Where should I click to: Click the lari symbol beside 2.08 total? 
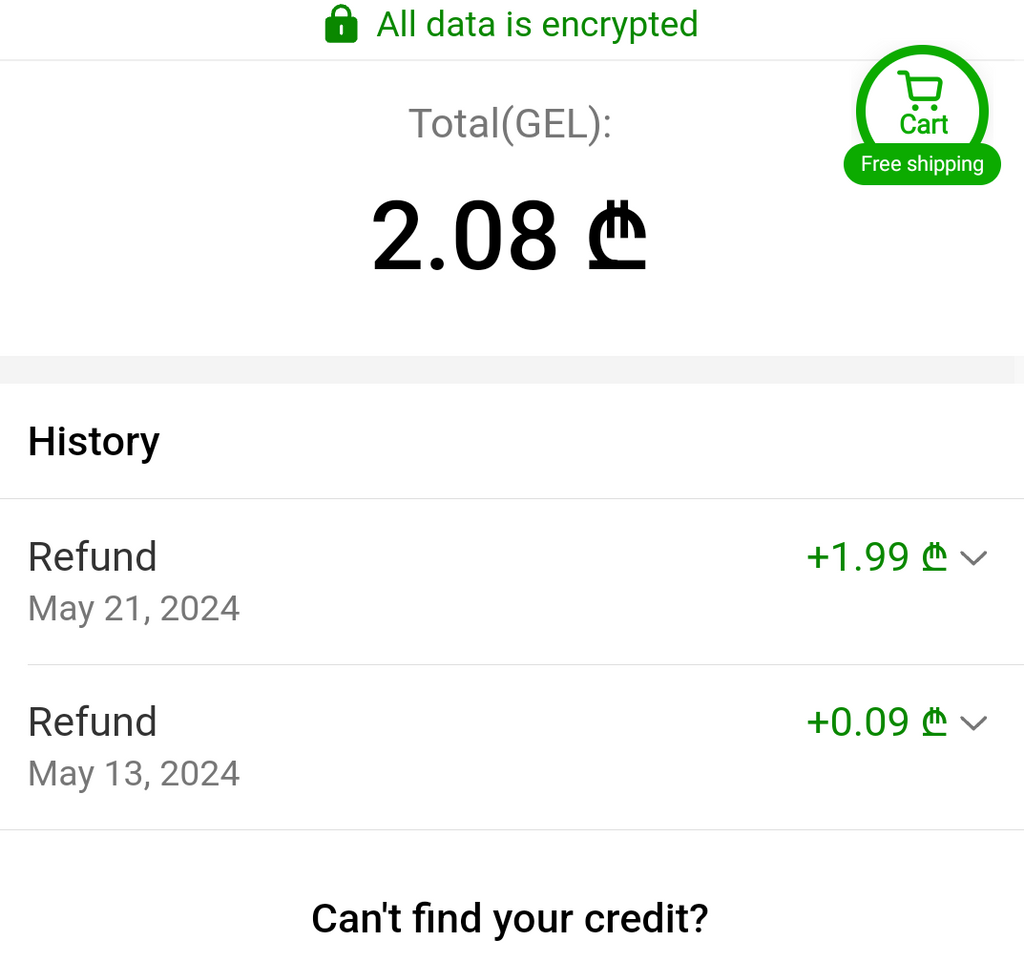point(616,237)
